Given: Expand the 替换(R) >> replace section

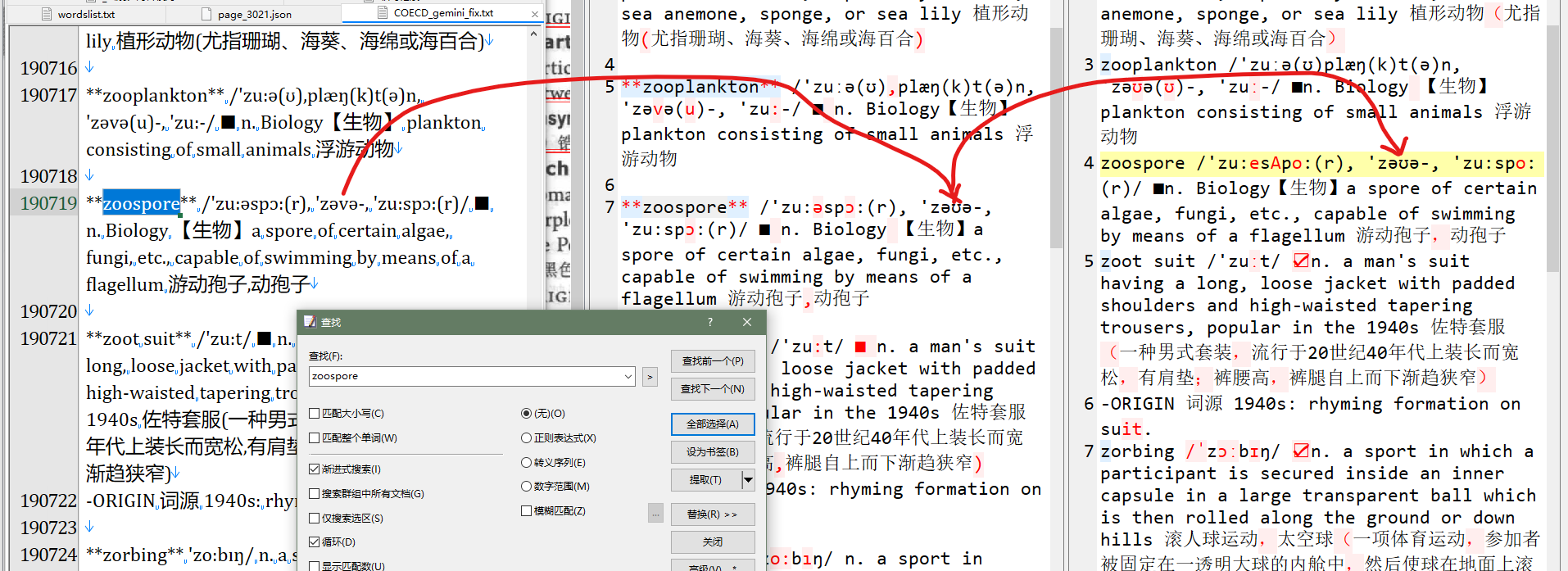Looking at the screenshot, I should click(712, 514).
